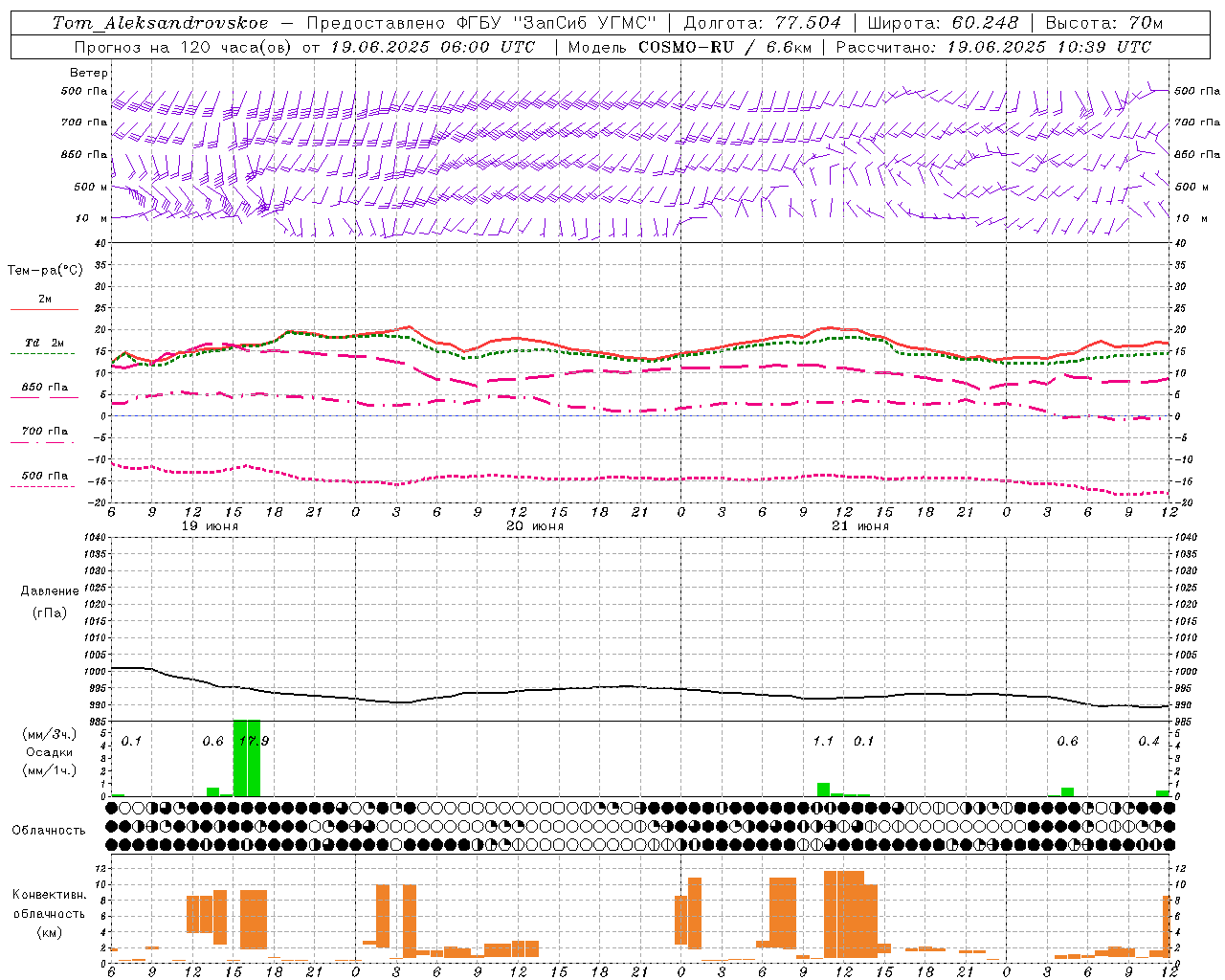The height and width of the screenshot is (980, 1225).
Task: Click the Ветер wind panel label
Action: click(x=89, y=73)
